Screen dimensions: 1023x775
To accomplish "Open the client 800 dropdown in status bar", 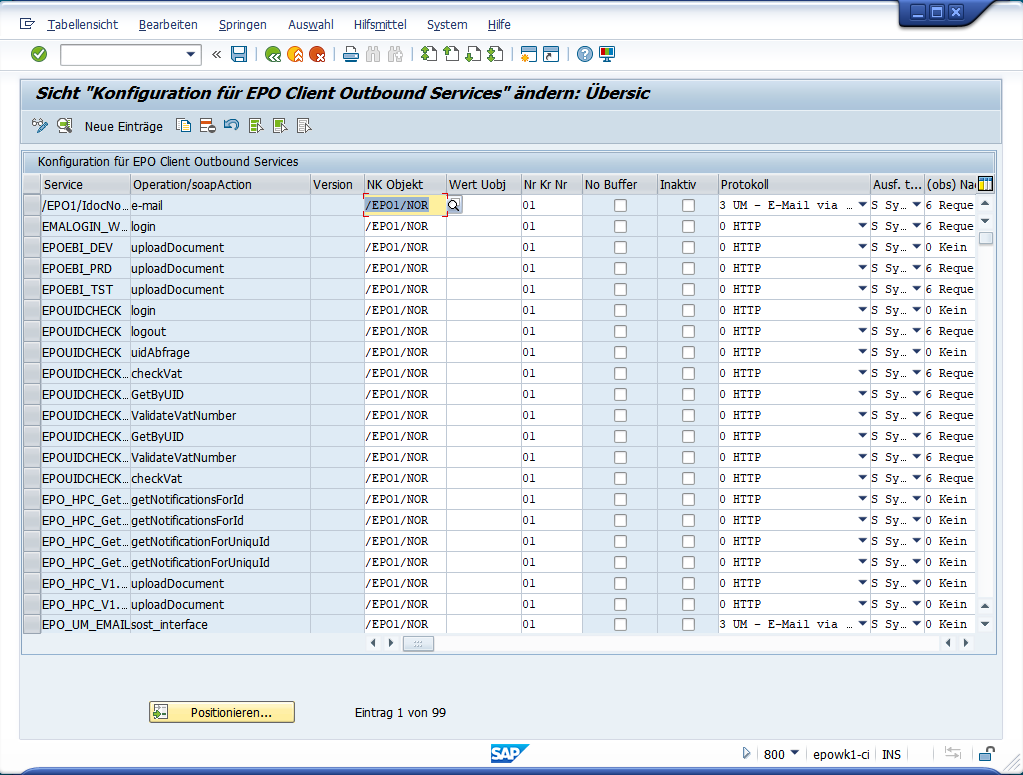I will 795,753.
